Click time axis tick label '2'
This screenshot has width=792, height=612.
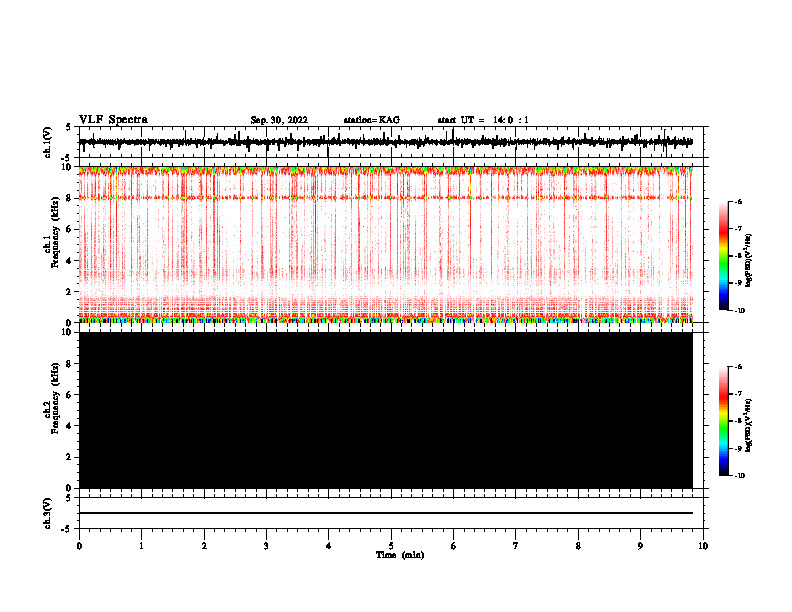[x=204, y=546]
